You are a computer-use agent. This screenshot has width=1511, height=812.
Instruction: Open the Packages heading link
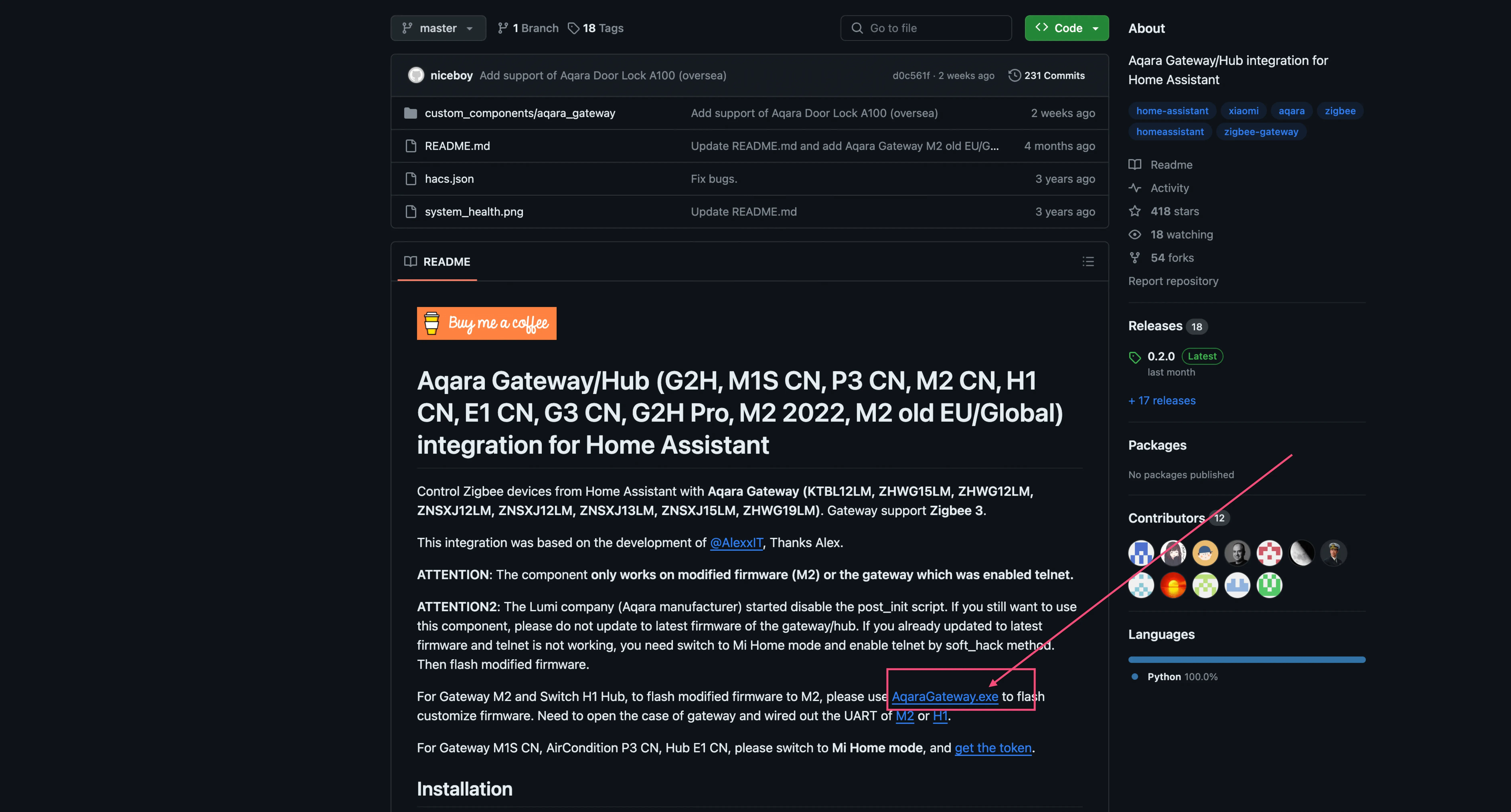click(x=1157, y=445)
